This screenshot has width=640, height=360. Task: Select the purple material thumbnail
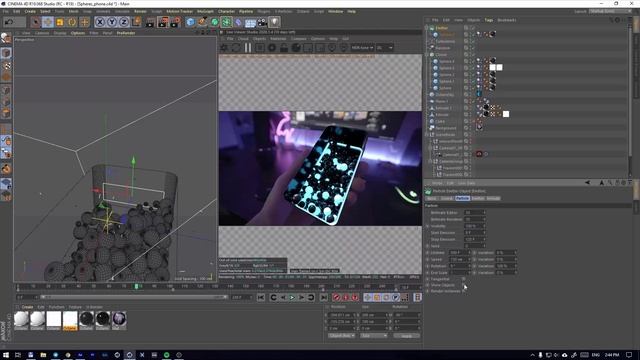click(119, 320)
